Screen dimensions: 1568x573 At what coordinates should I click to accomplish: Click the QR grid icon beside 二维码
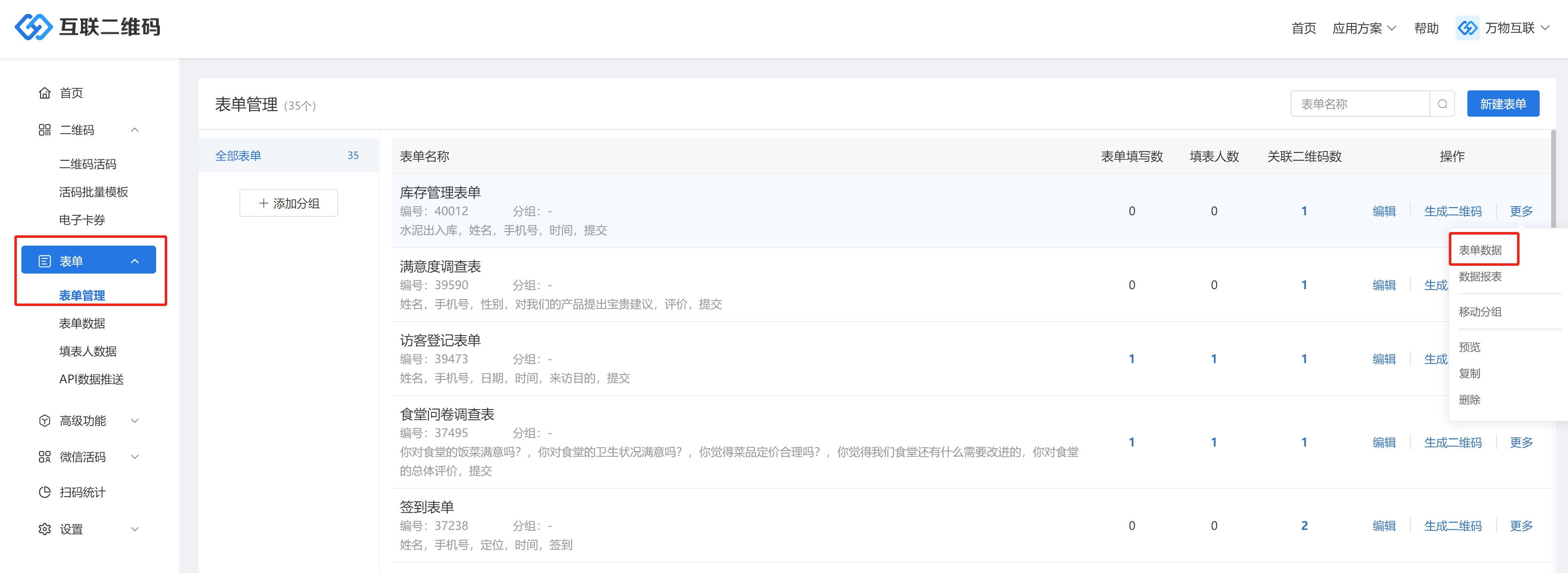[44, 130]
